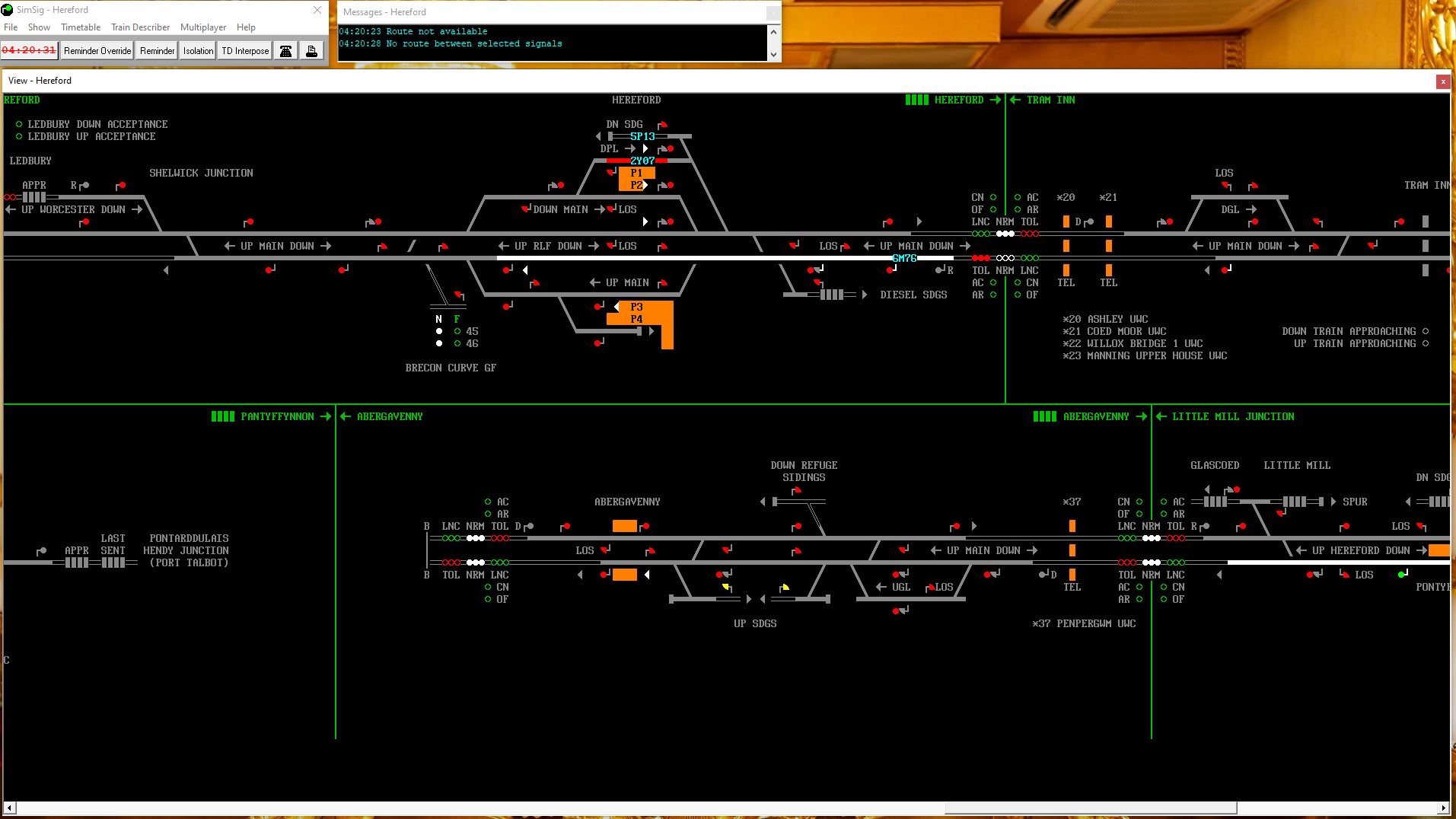This screenshot has width=1456, height=819.
Task: Open the Help menu
Action: coord(246,27)
